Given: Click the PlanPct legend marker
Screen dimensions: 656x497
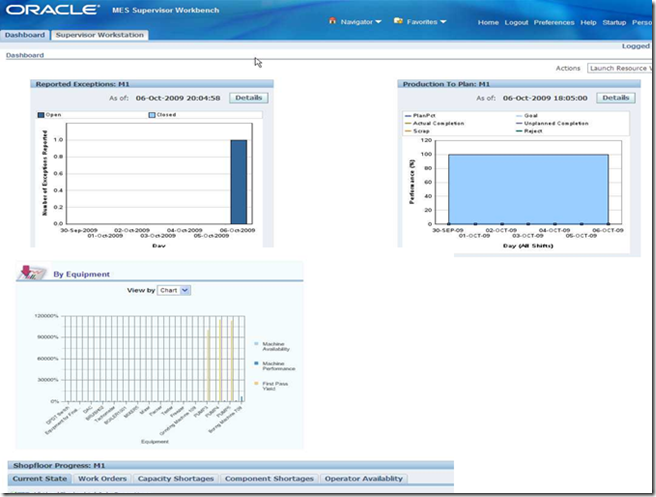Looking at the screenshot, I should pos(408,115).
